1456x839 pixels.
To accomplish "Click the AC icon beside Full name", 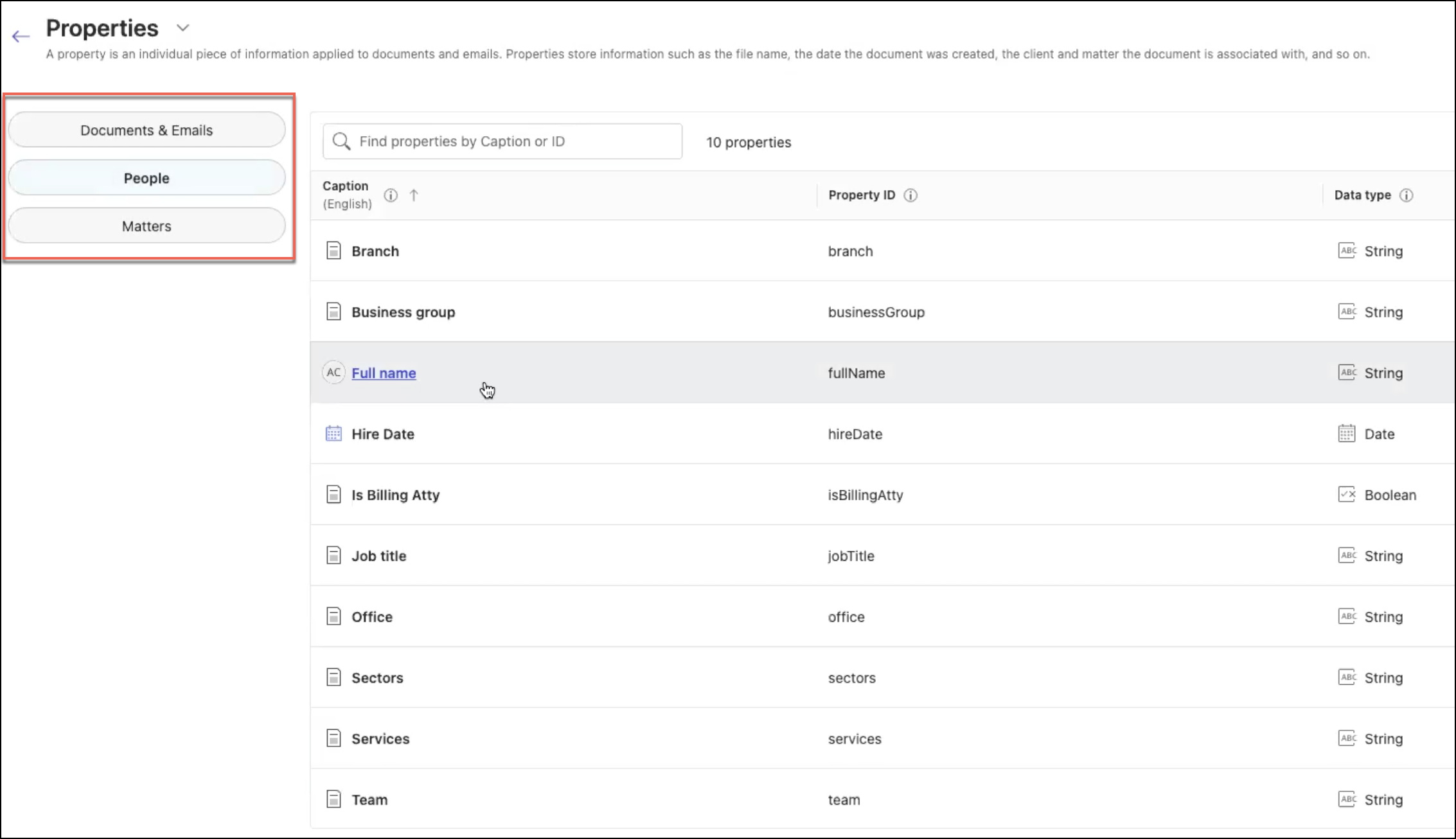I will tap(333, 373).
